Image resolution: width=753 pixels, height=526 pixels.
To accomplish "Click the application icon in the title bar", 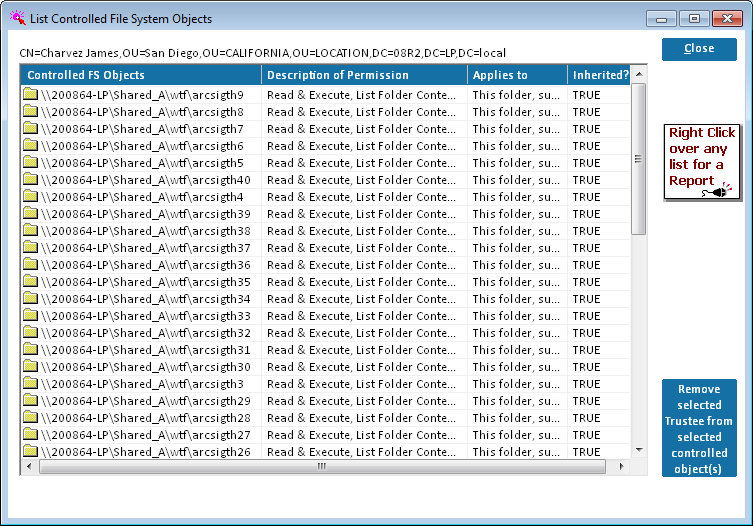I will click(17, 18).
